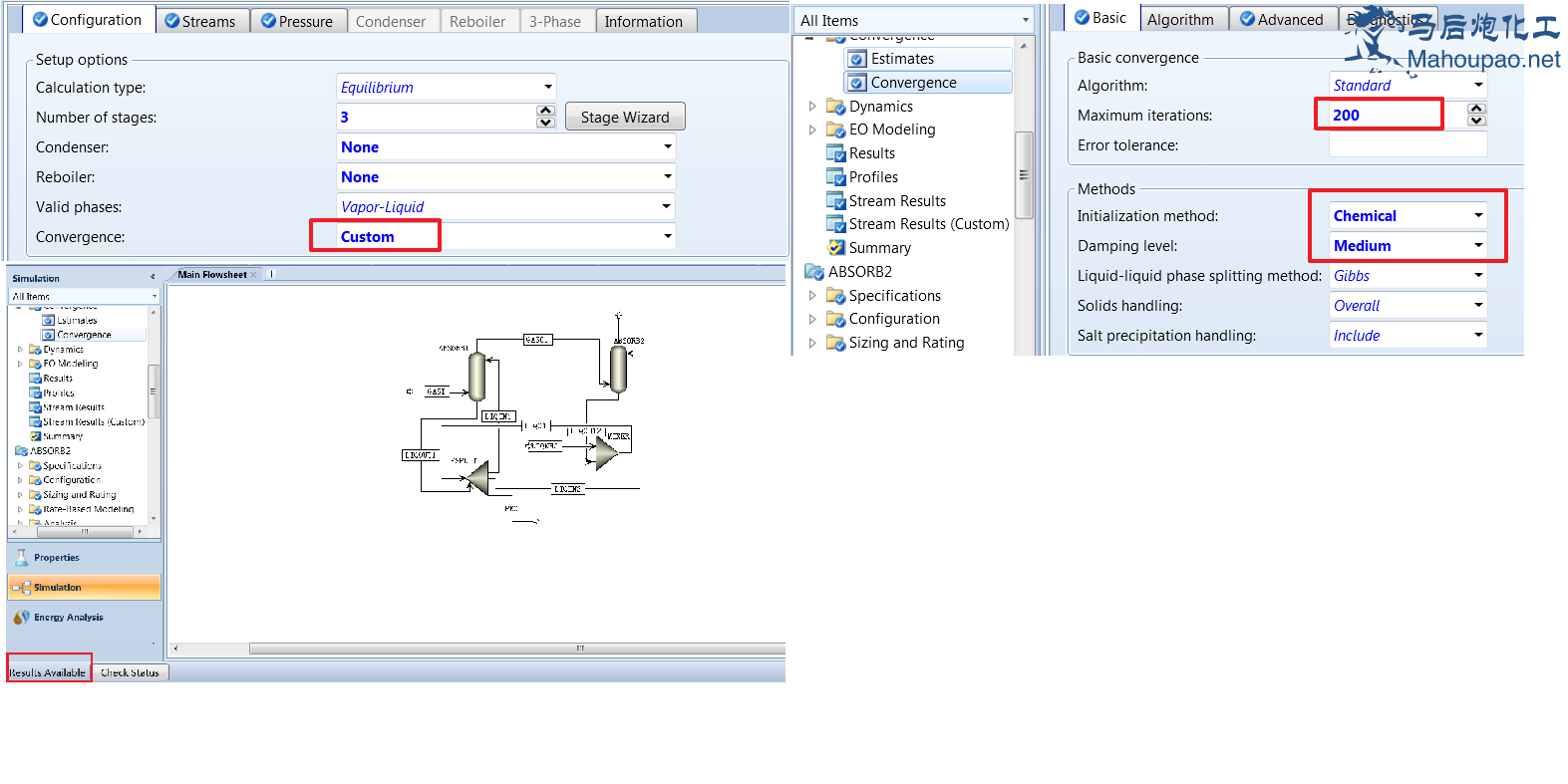
Task: Click the checkmark icon on the Advanced tab
Action: point(1247,19)
